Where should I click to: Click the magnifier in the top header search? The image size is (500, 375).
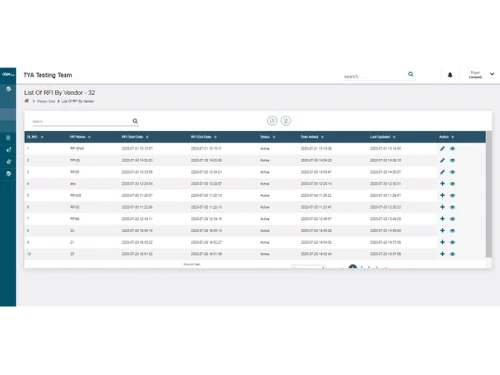click(x=411, y=74)
